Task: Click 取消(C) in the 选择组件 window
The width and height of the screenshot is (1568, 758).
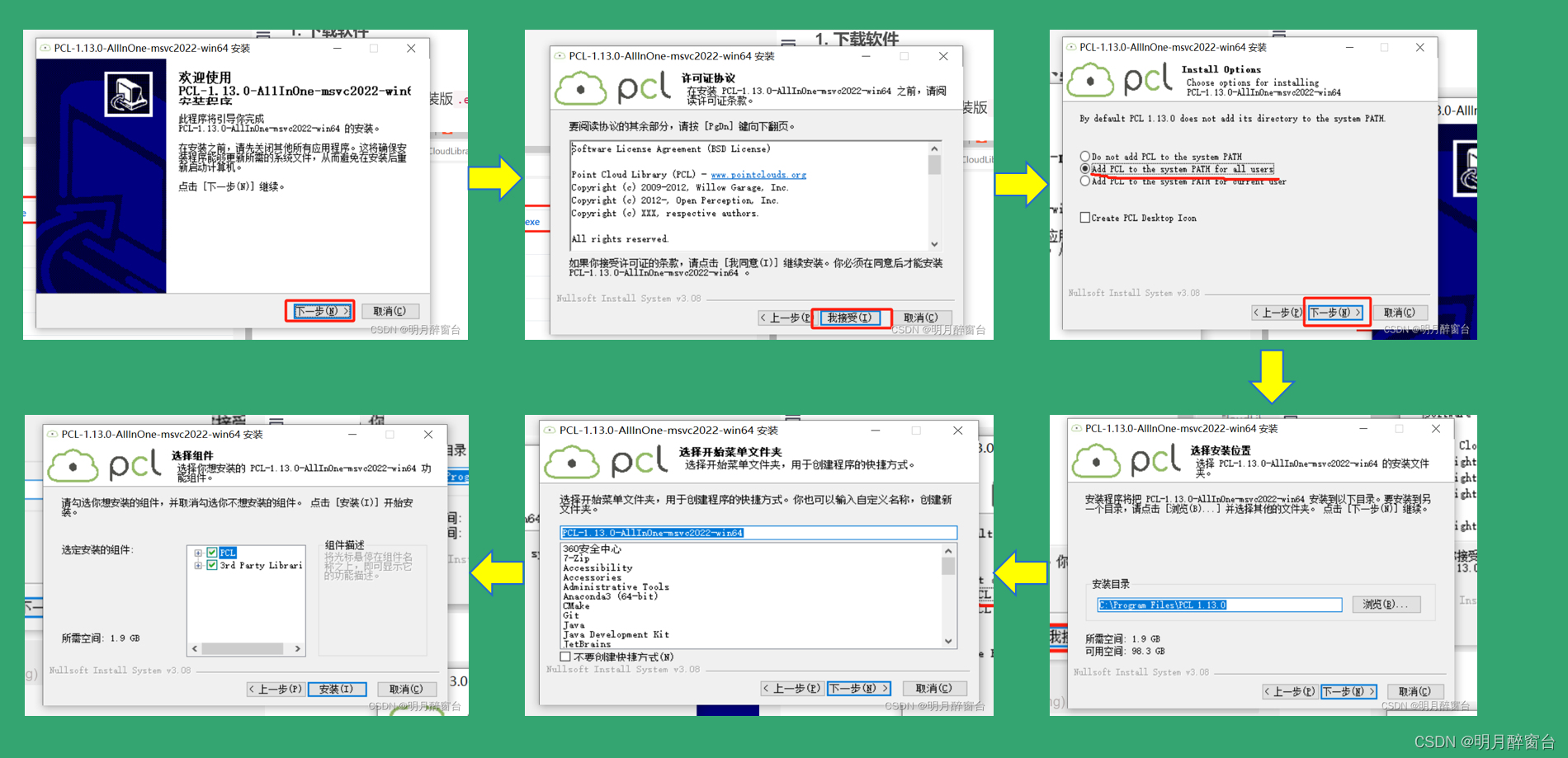Action: [x=406, y=689]
